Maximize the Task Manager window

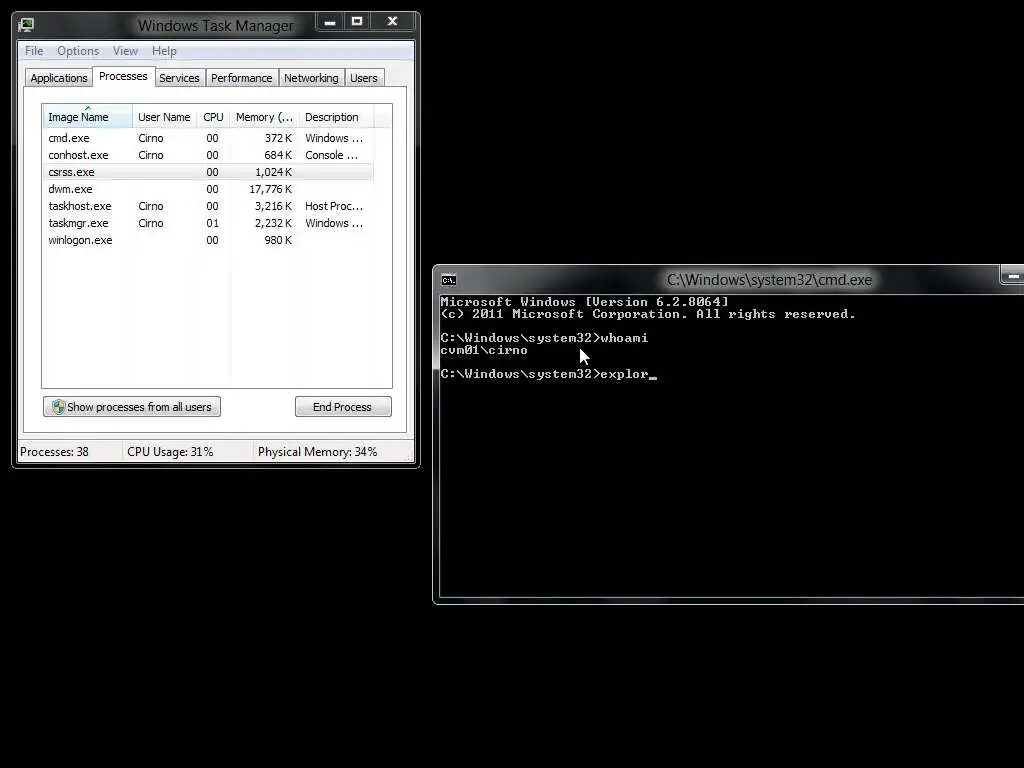tap(357, 22)
